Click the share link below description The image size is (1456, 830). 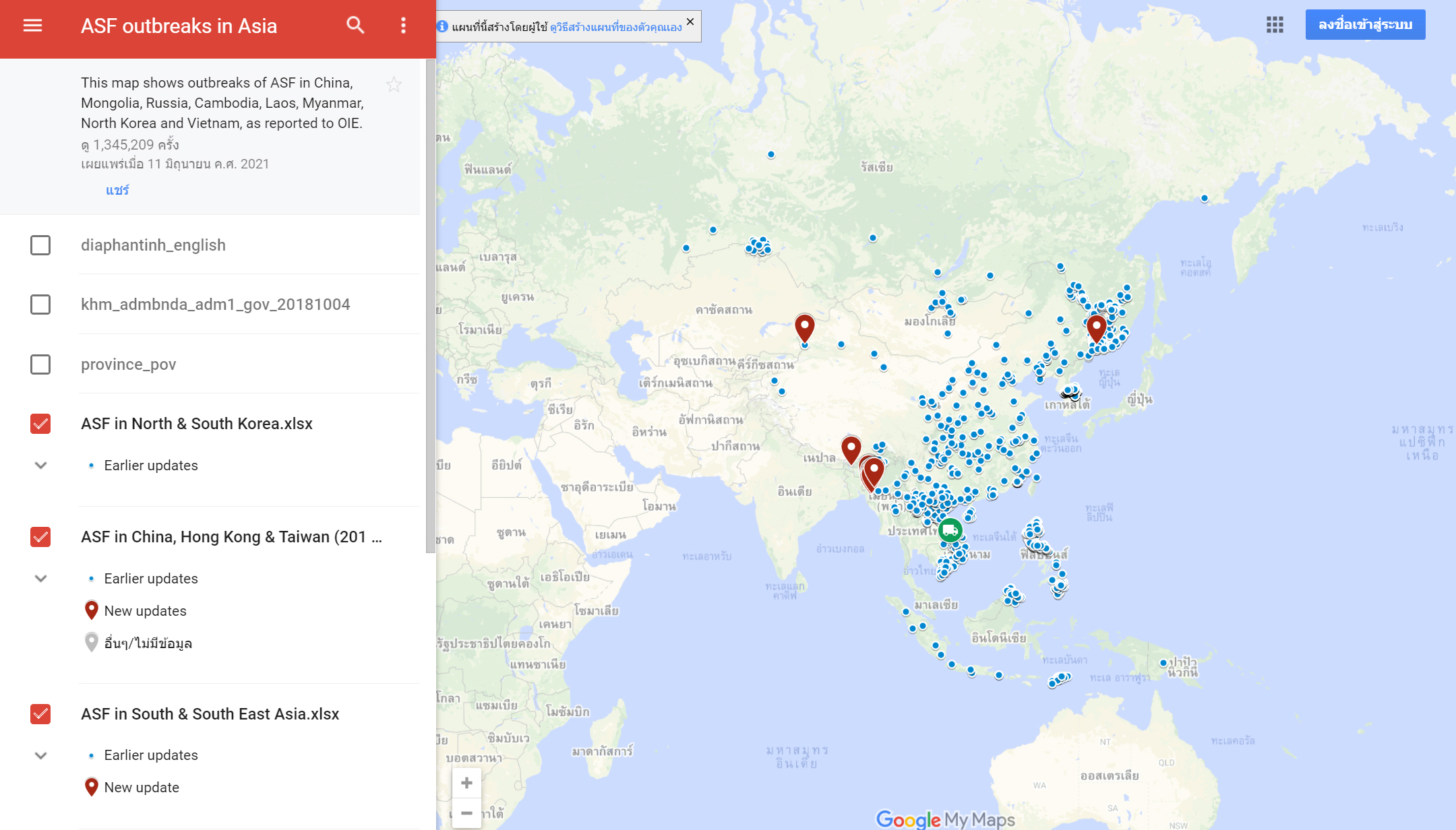pos(117,190)
